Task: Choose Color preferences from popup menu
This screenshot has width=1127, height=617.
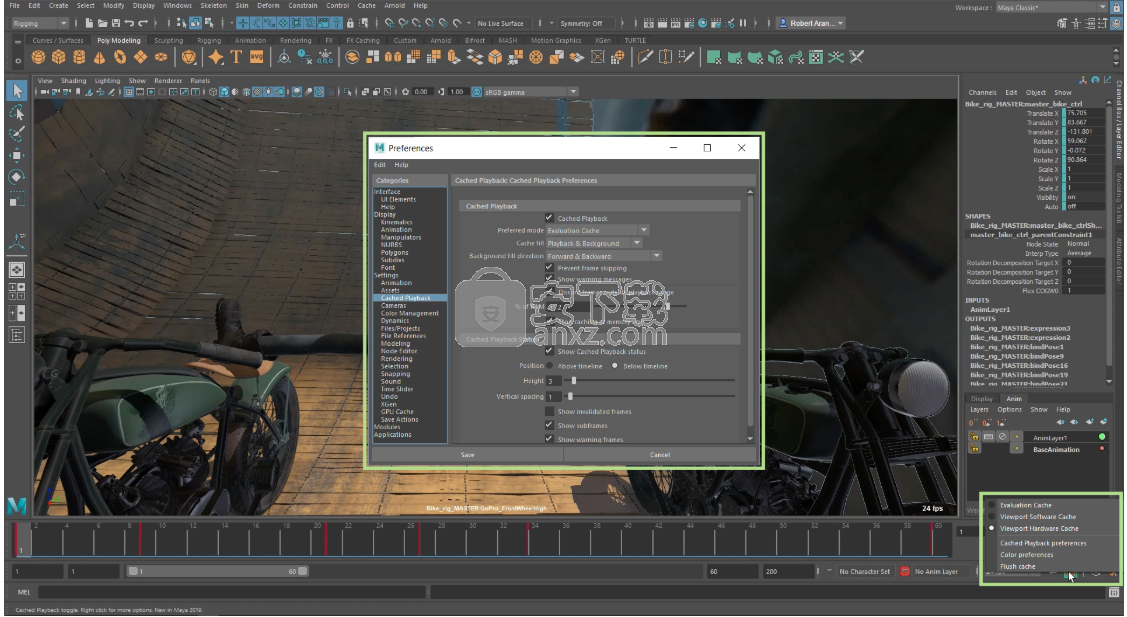Action: [x=1026, y=554]
